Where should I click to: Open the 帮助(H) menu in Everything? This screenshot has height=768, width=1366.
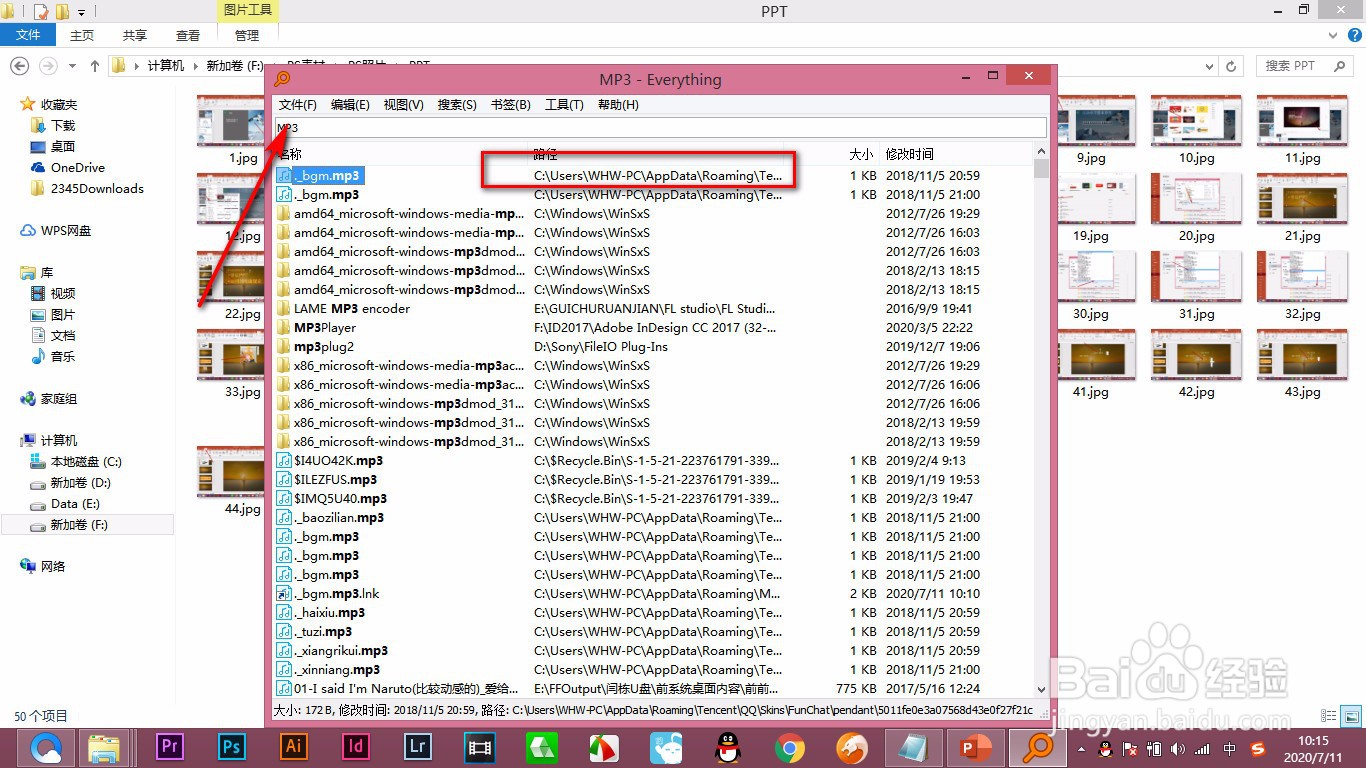tap(618, 105)
